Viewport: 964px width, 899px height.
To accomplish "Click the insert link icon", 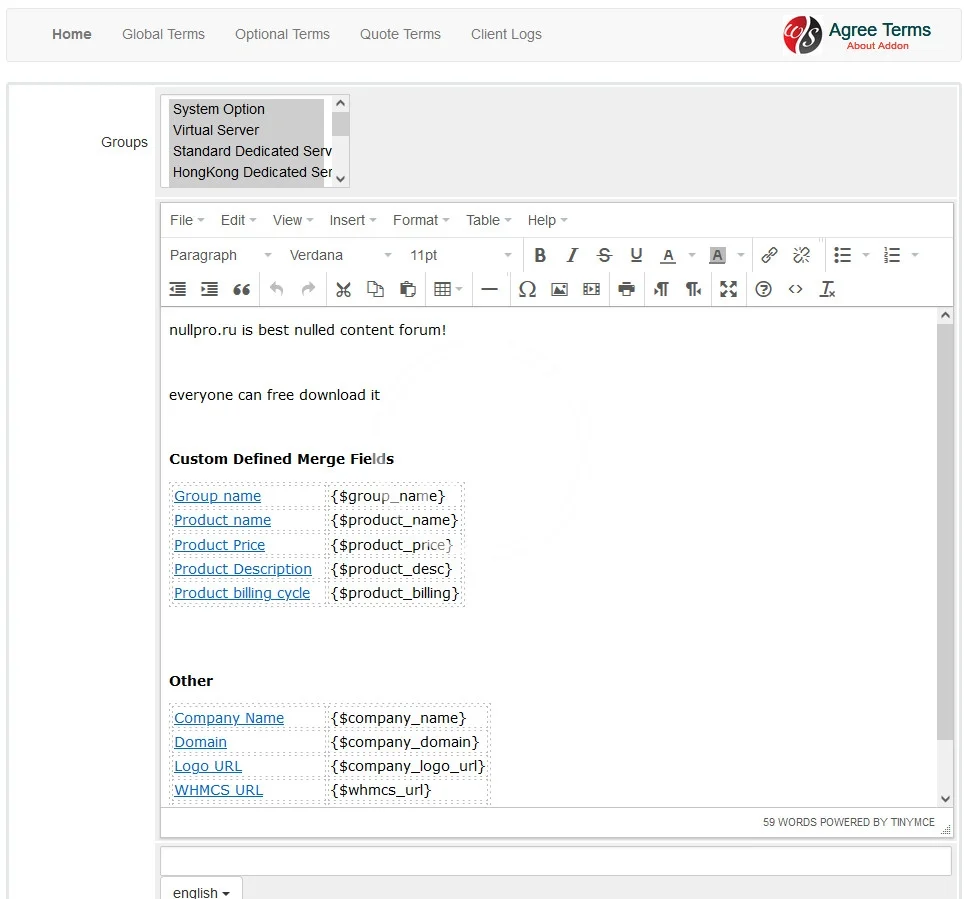I will point(769,255).
